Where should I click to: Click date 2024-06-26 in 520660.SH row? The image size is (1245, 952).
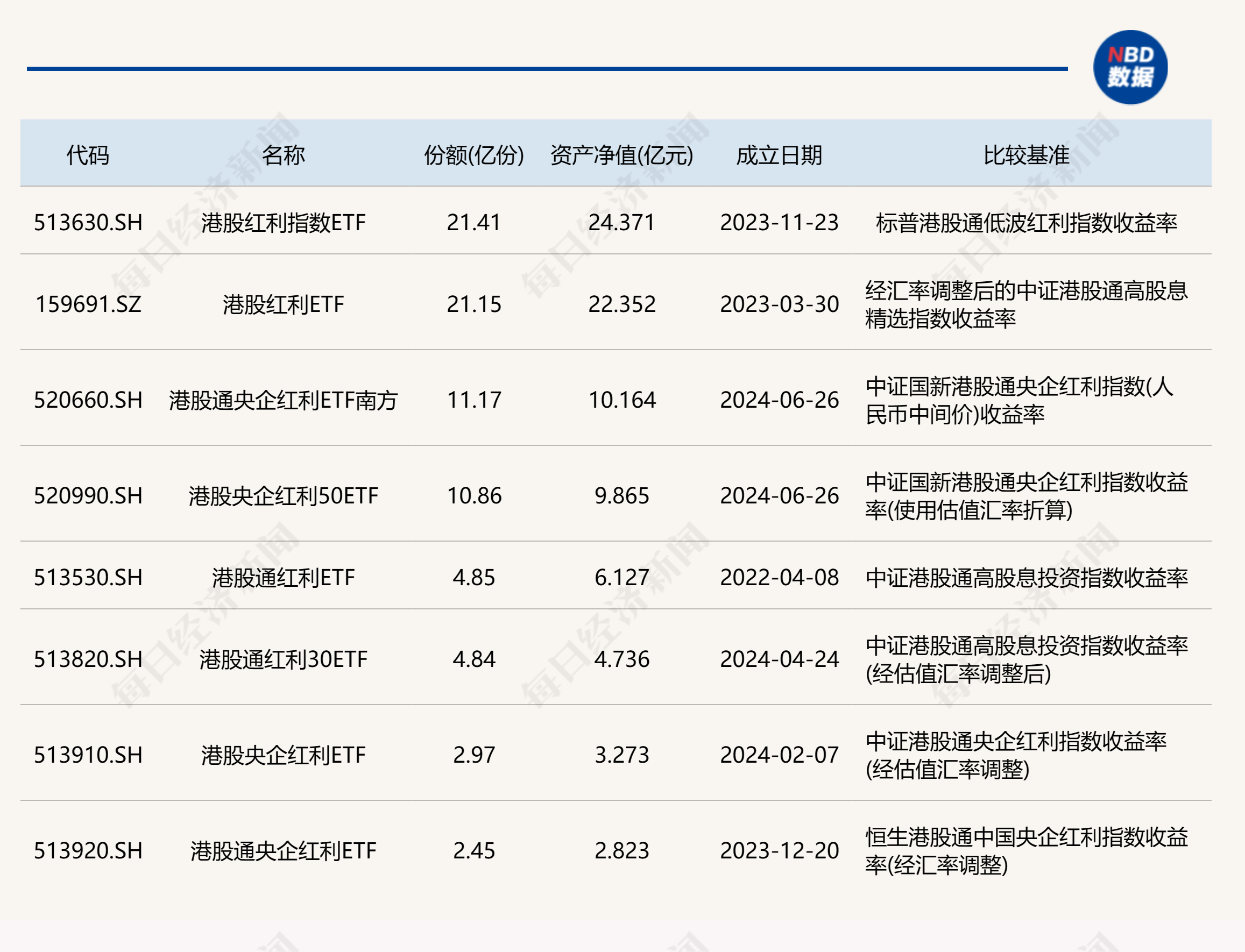(x=779, y=400)
